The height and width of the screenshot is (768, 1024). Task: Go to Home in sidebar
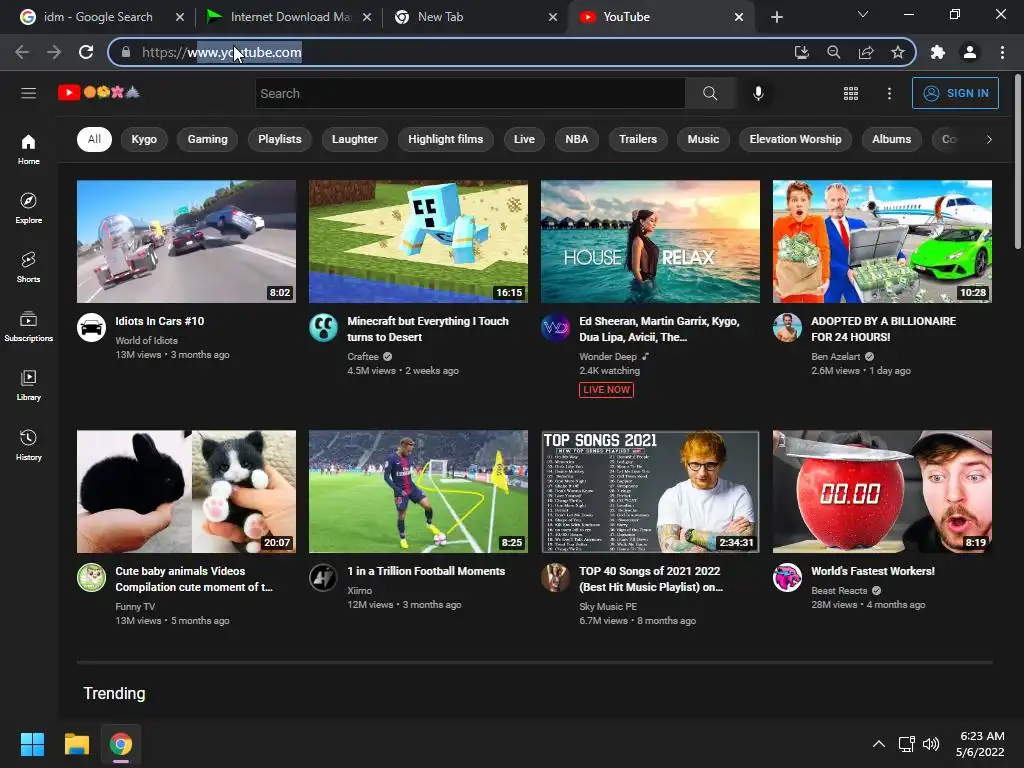click(28, 150)
